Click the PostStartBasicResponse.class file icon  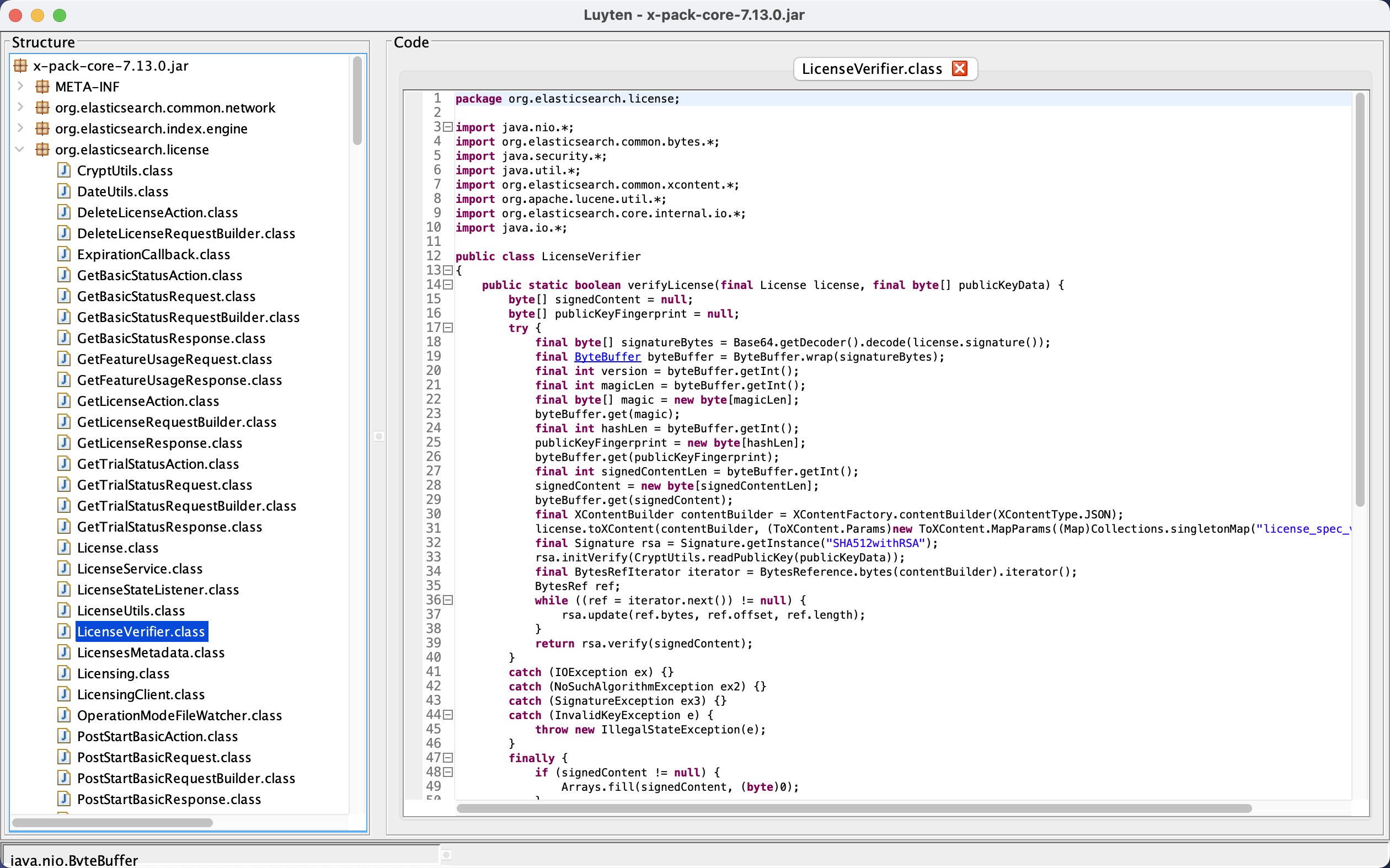pos(65,799)
